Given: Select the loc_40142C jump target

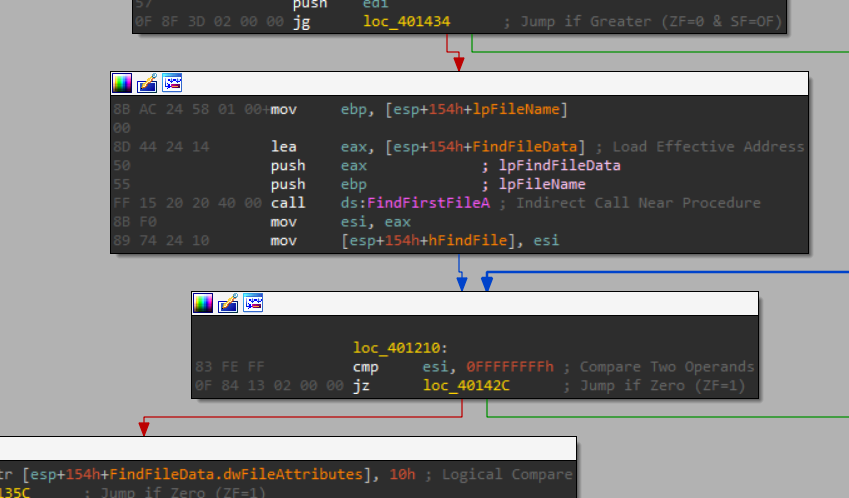Looking at the screenshot, I should [x=466, y=386].
